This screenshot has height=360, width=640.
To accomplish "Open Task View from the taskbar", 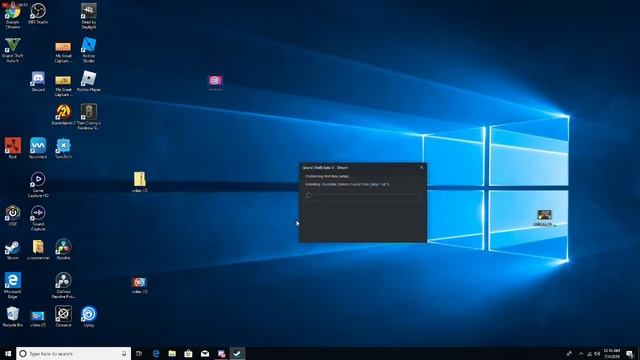I will point(139,353).
